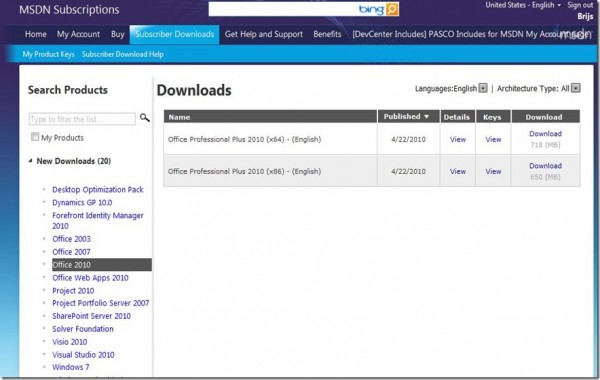The width and height of the screenshot is (600, 380).
Task: Select Visual Studio 2010 product
Action: [x=83, y=355]
